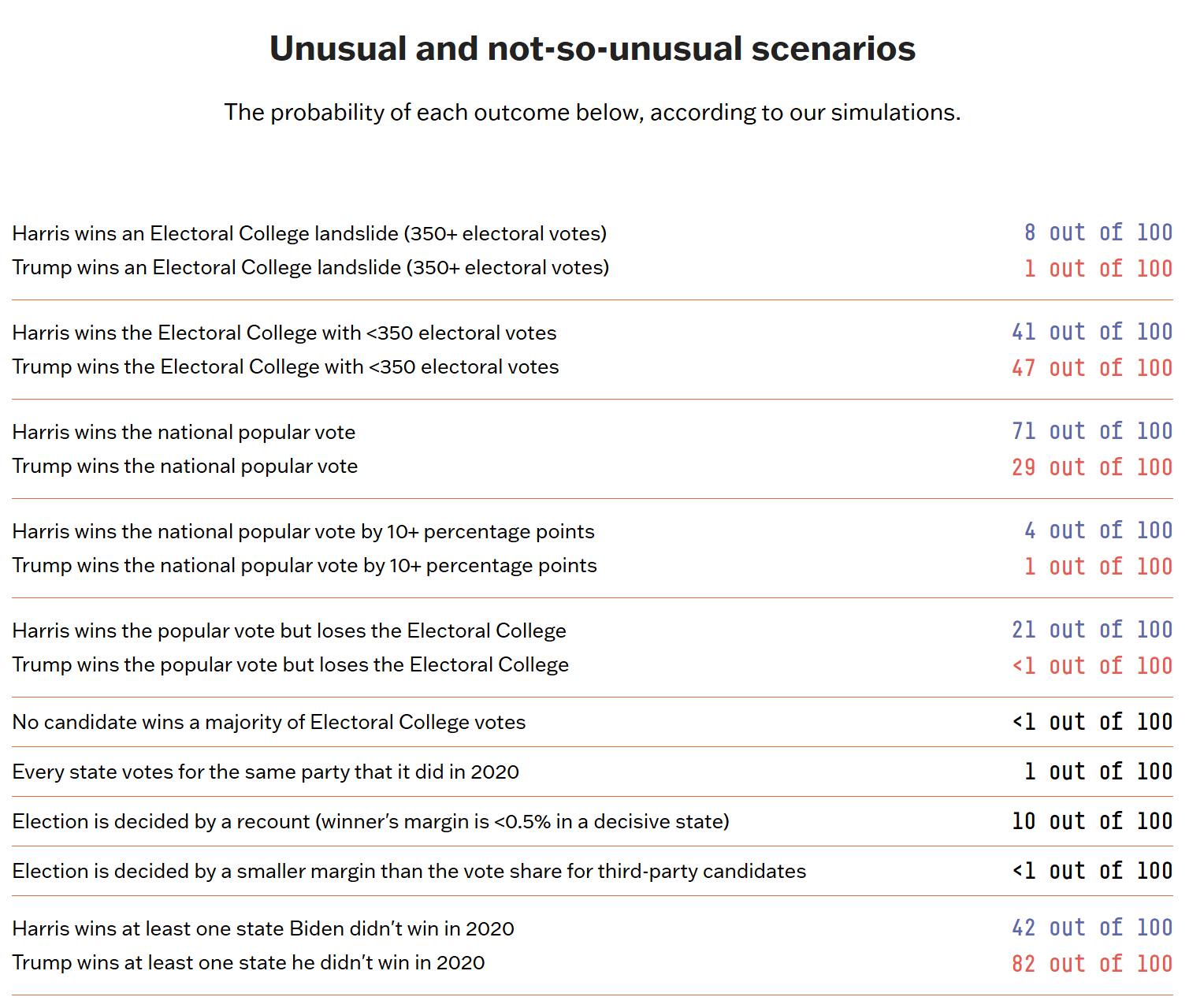Screen dimensions: 1189x1008
Task: Select the Harris Electoral College landslide row
Action: (x=310, y=234)
